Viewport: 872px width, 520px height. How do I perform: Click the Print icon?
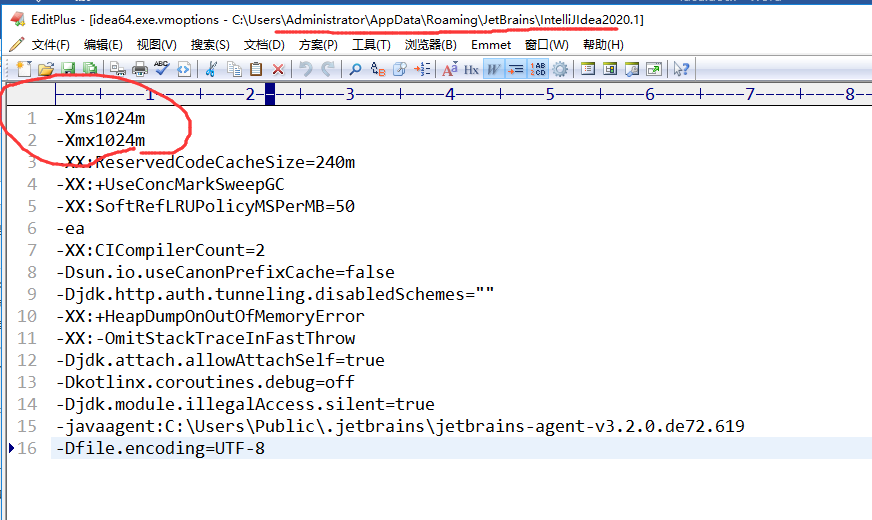click(x=140, y=69)
